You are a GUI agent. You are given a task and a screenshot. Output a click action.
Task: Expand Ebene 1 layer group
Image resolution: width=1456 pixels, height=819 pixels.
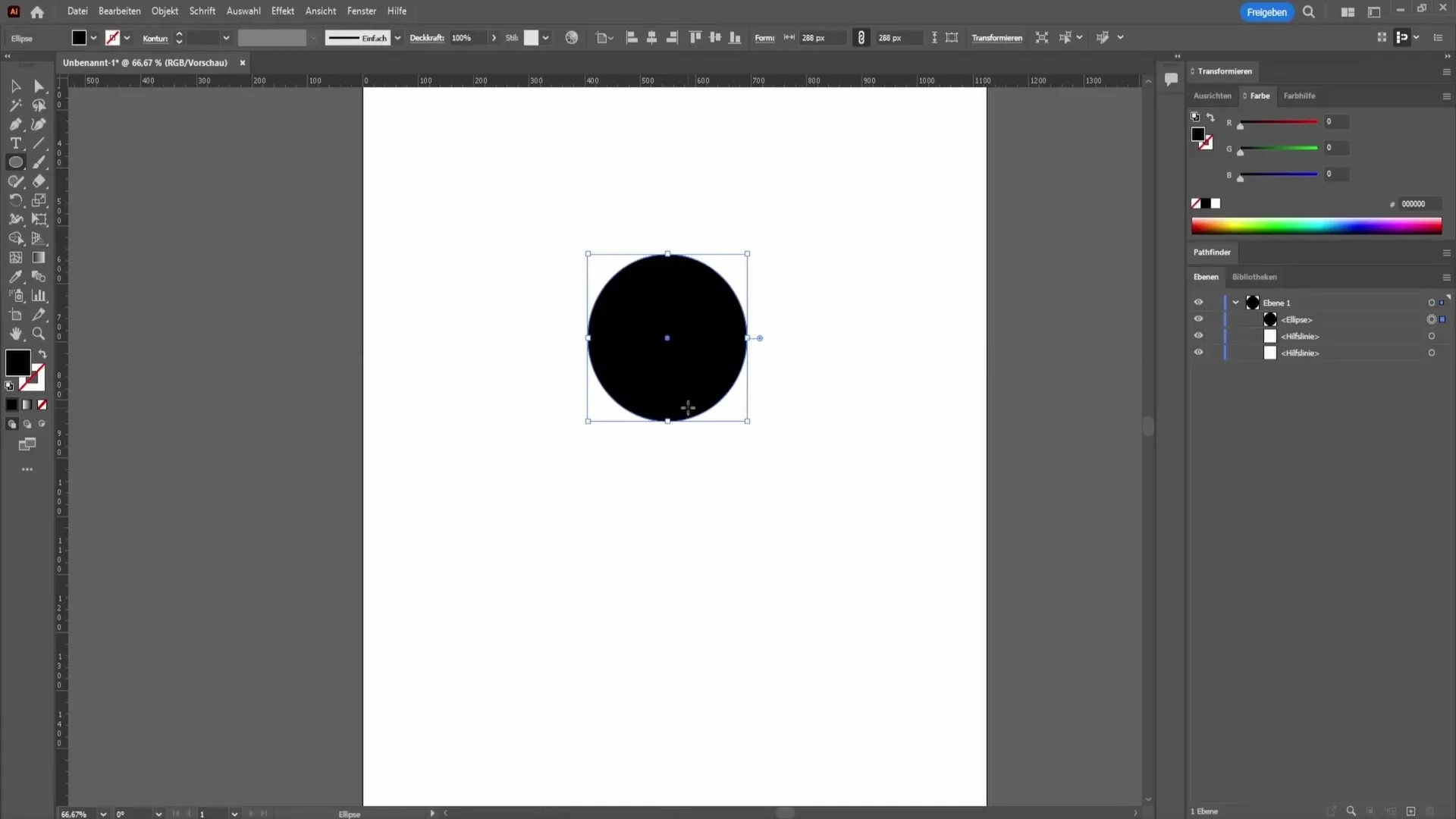pos(1236,302)
